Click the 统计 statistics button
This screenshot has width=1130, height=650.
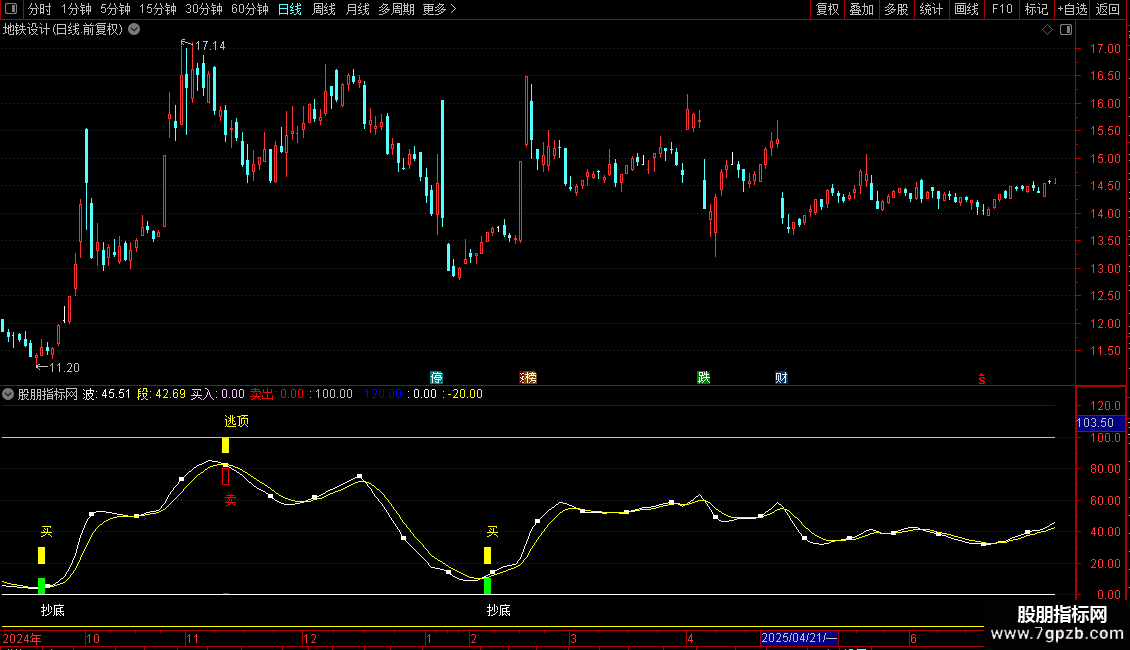[x=931, y=9]
